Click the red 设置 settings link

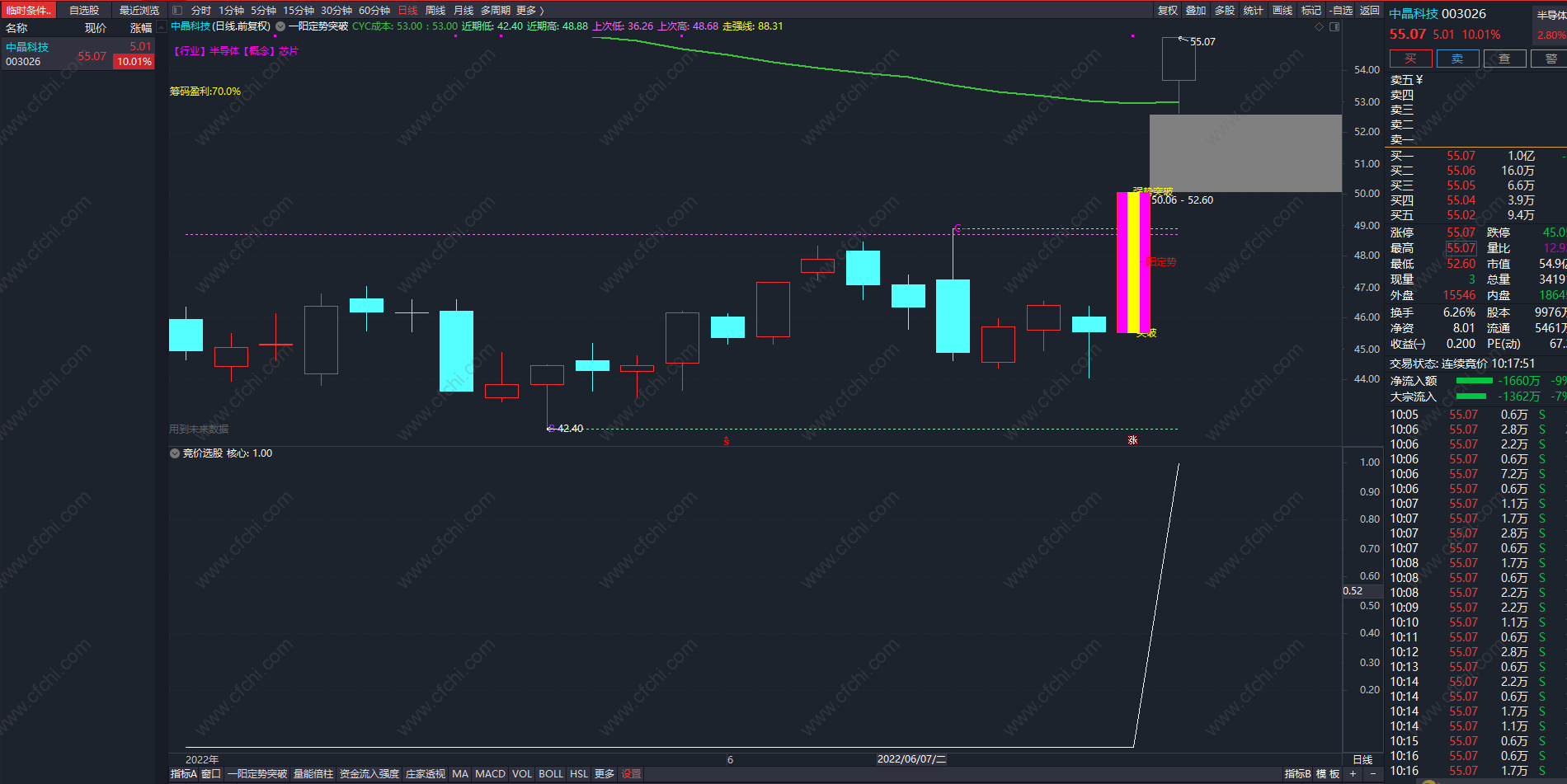tap(631, 774)
